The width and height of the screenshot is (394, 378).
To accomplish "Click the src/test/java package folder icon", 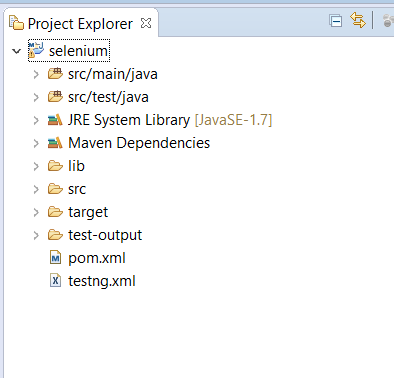I will click(x=55, y=96).
